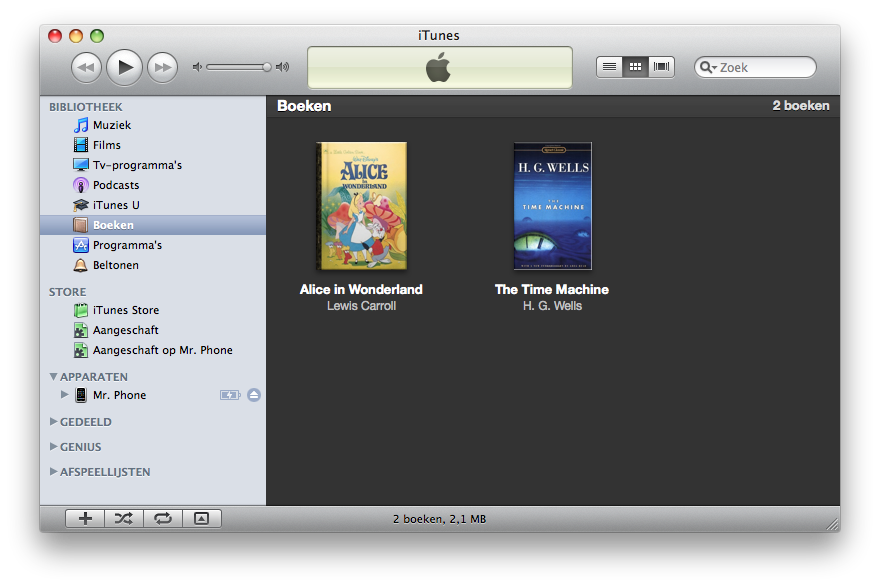The height and width of the screenshot is (587, 880).
Task: Expand the Mr. Phone device tree
Action: coord(65,395)
